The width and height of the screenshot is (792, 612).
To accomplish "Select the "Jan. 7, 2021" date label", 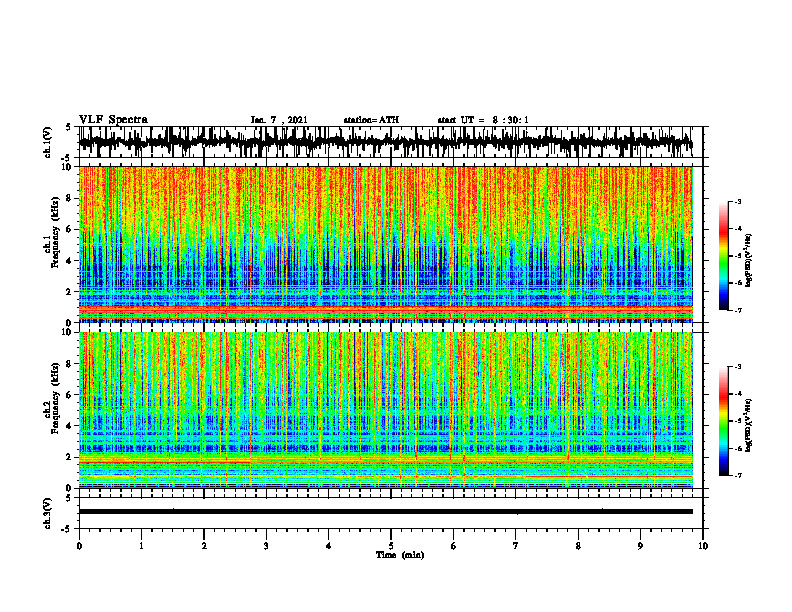I will pos(279,120).
